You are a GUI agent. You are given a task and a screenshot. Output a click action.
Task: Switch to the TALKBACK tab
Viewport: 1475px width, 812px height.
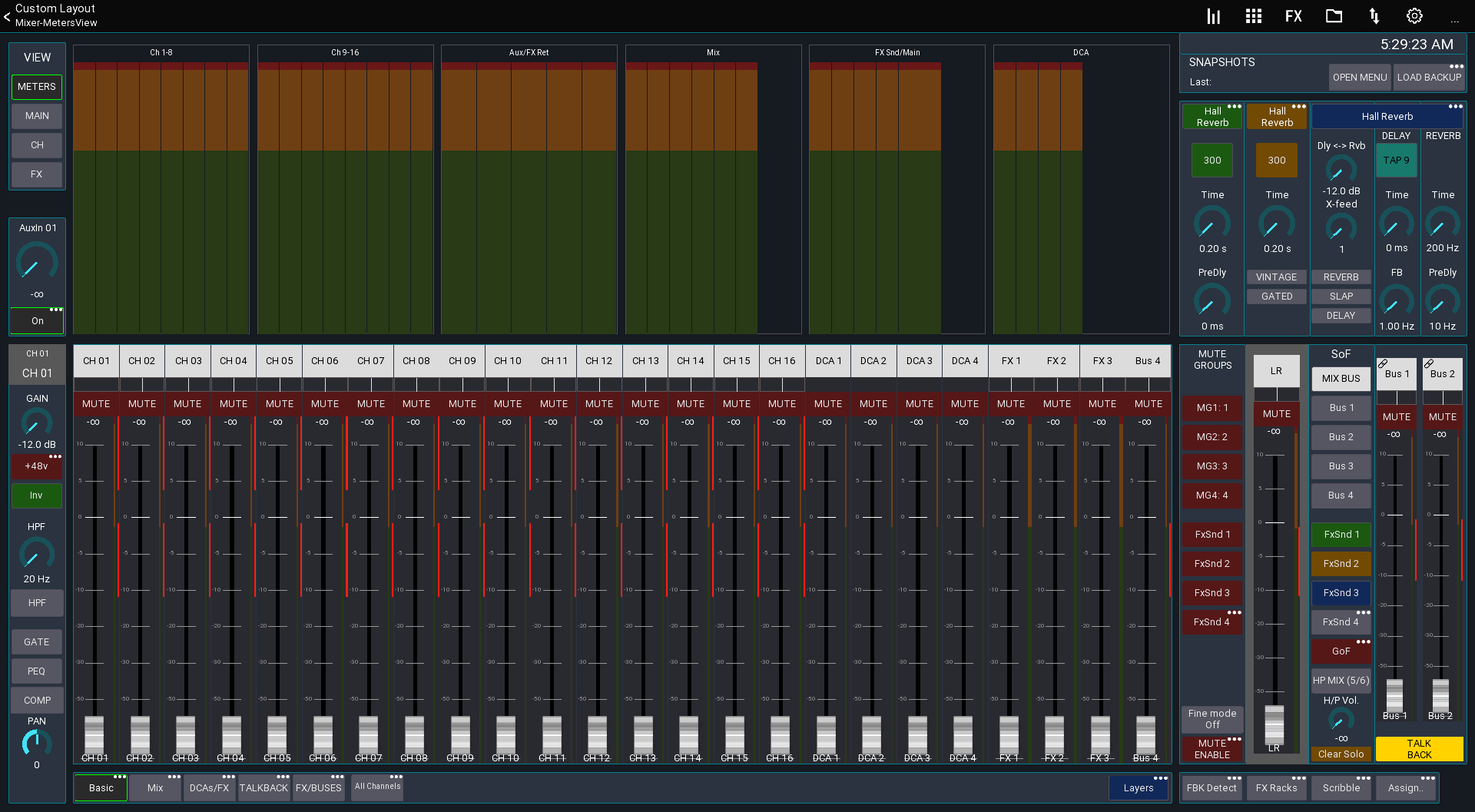(x=264, y=787)
